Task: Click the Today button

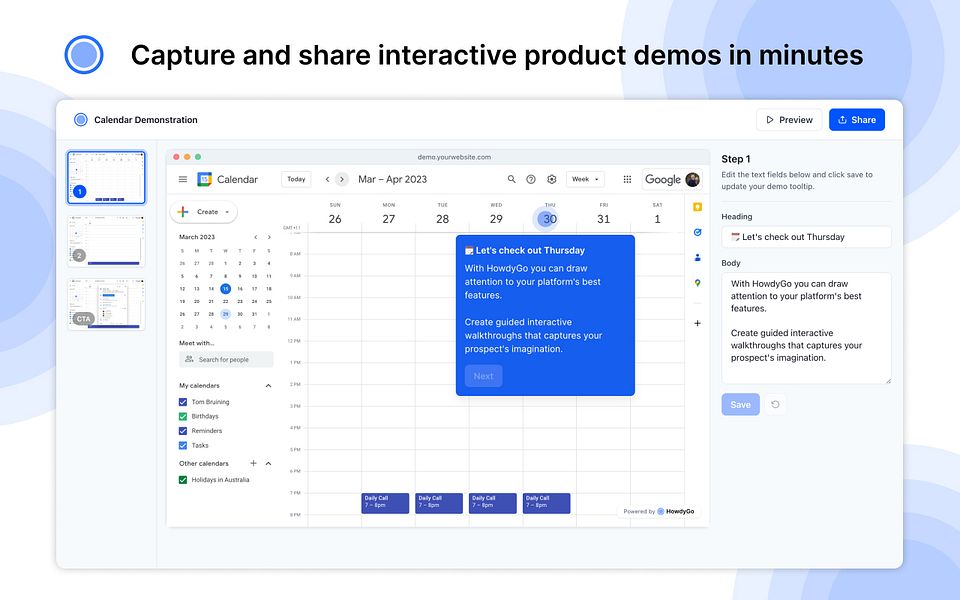Action: (296, 179)
